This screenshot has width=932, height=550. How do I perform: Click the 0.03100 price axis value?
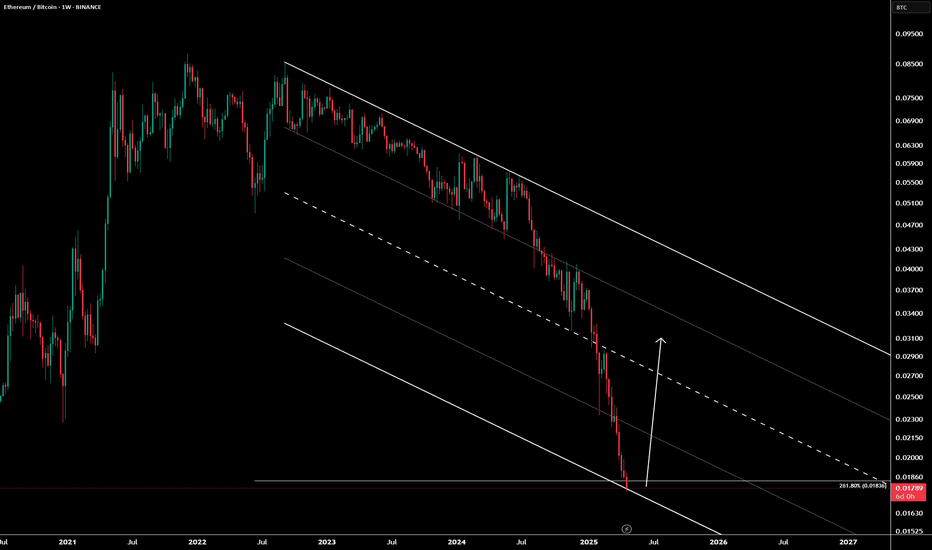tap(909, 338)
